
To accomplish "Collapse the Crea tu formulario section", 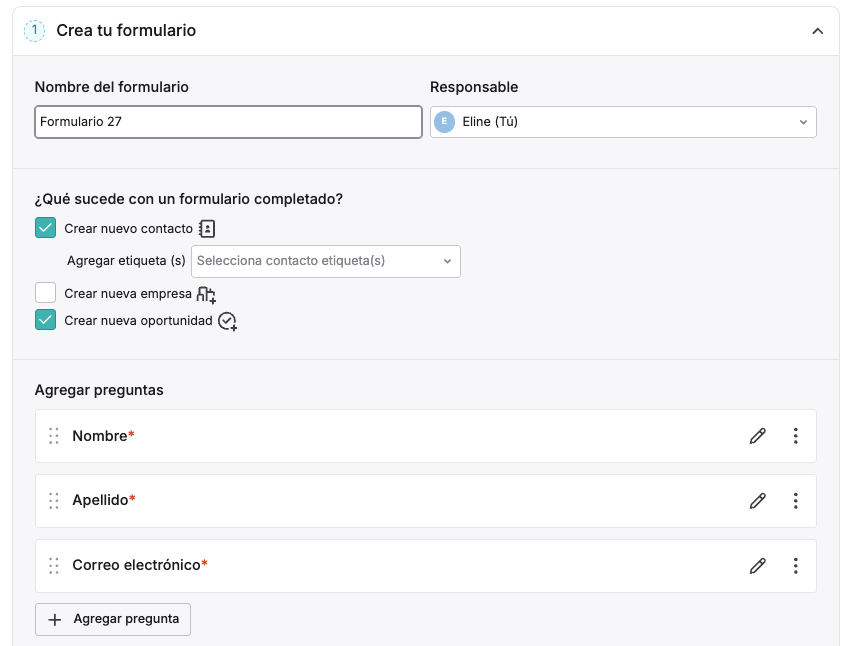I will [x=817, y=31].
